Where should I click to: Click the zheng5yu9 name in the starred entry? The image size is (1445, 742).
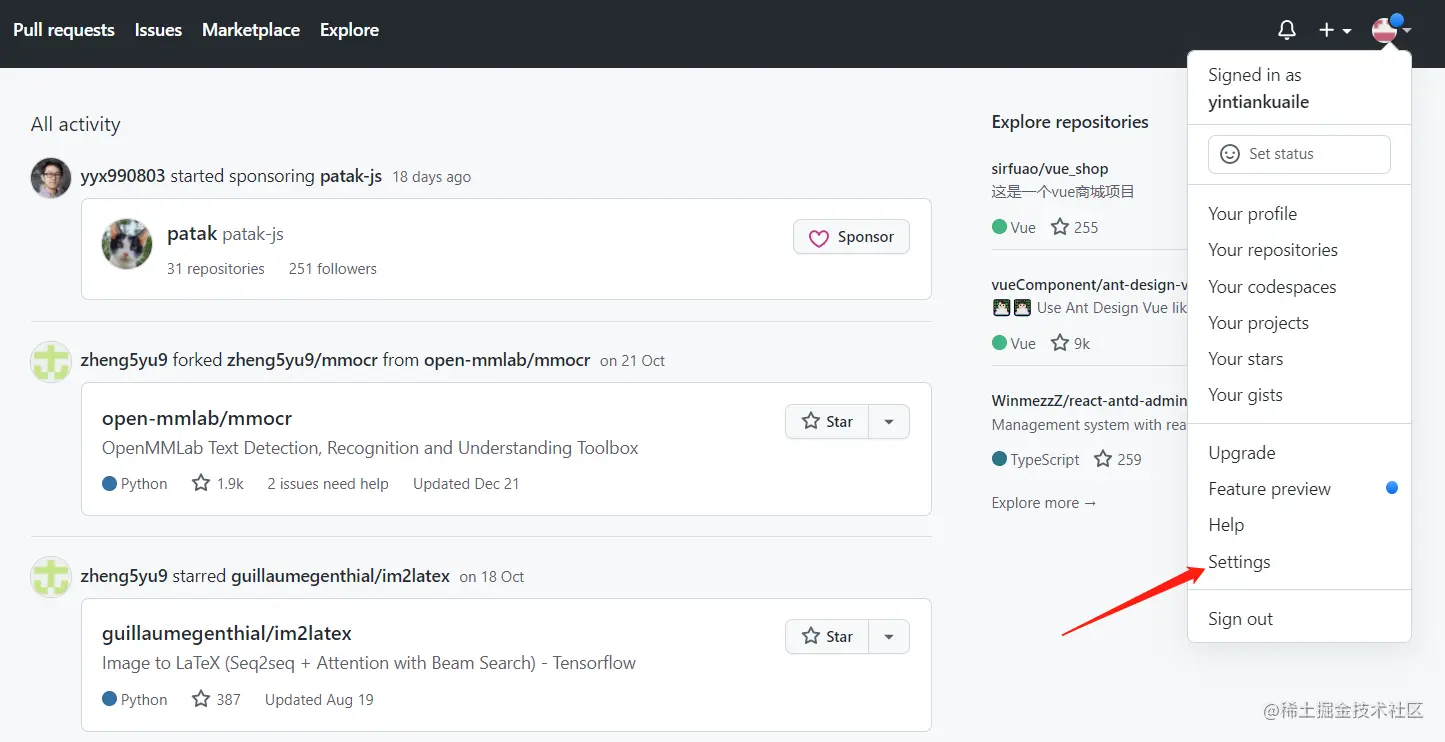[x=124, y=576]
